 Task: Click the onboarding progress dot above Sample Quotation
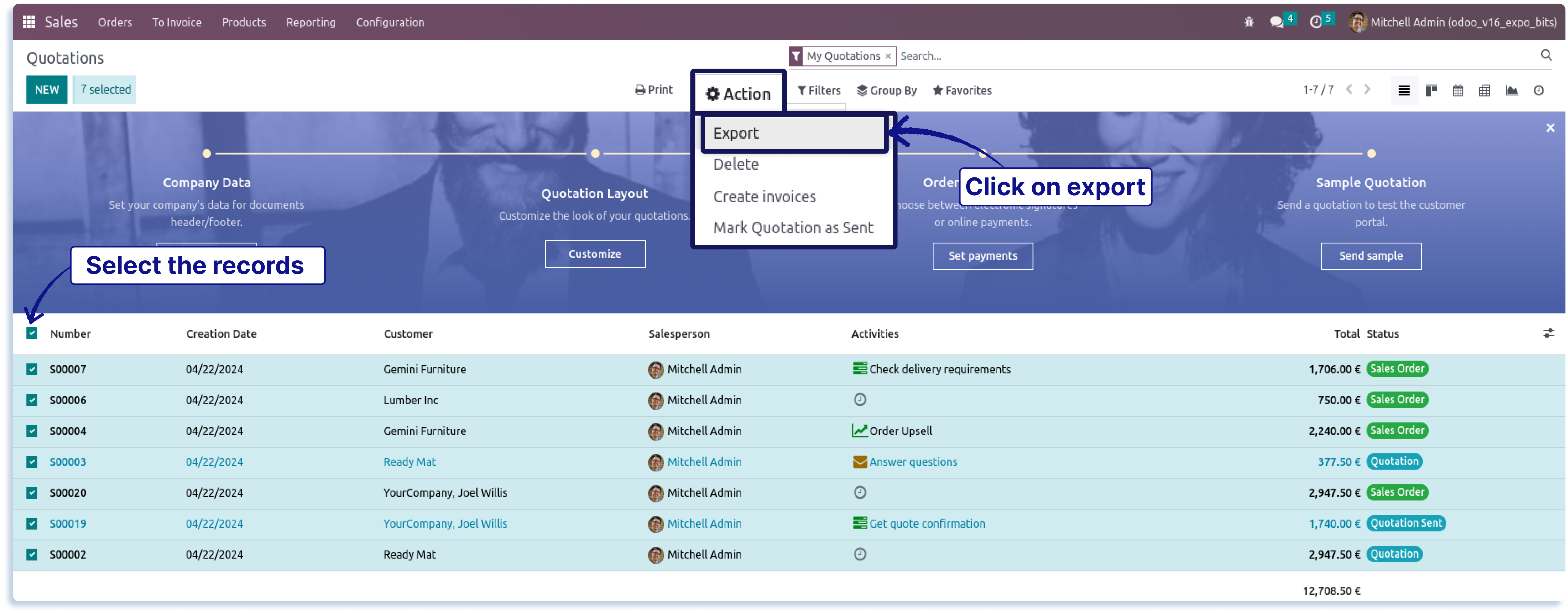[x=1371, y=154]
